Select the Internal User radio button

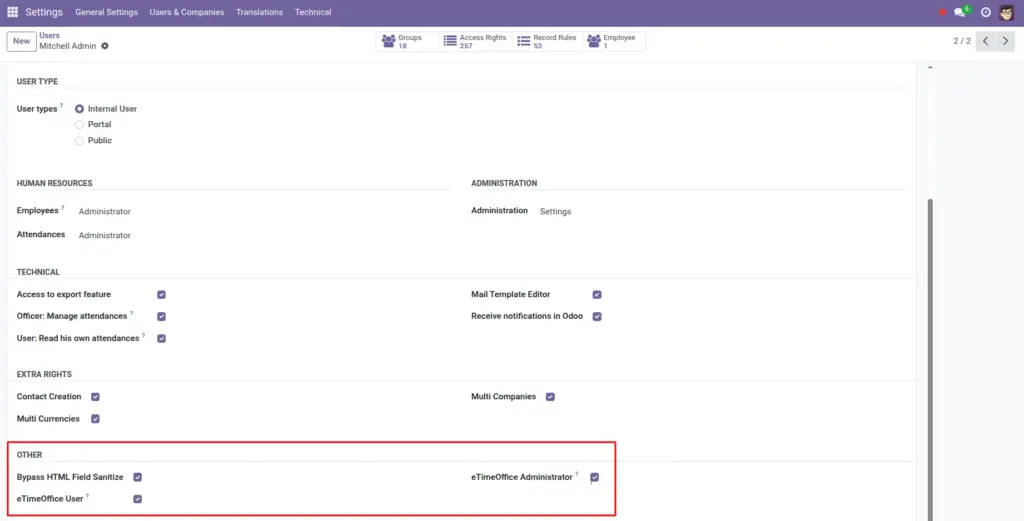[79, 109]
